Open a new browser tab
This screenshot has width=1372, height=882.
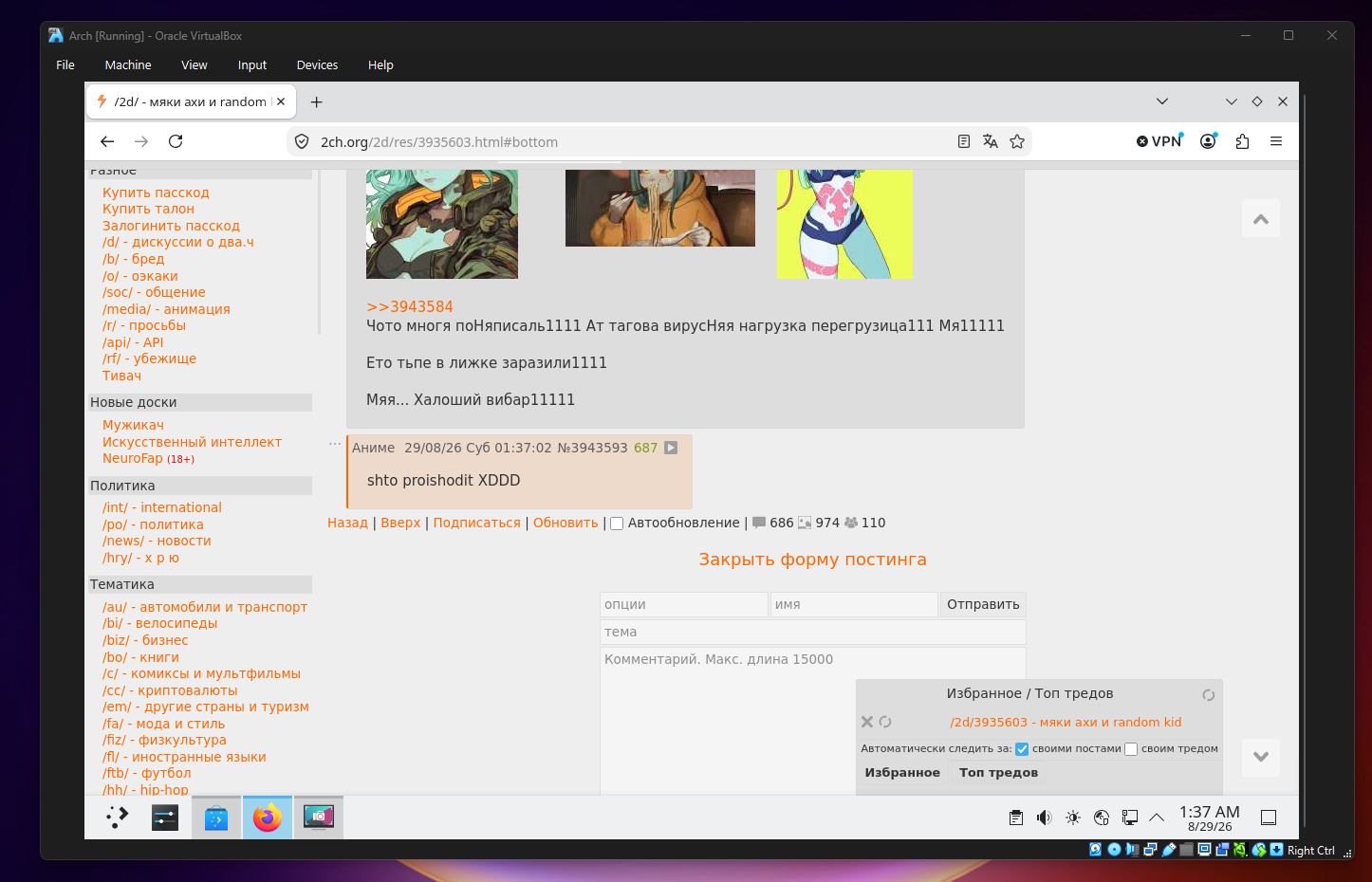click(317, 101)
